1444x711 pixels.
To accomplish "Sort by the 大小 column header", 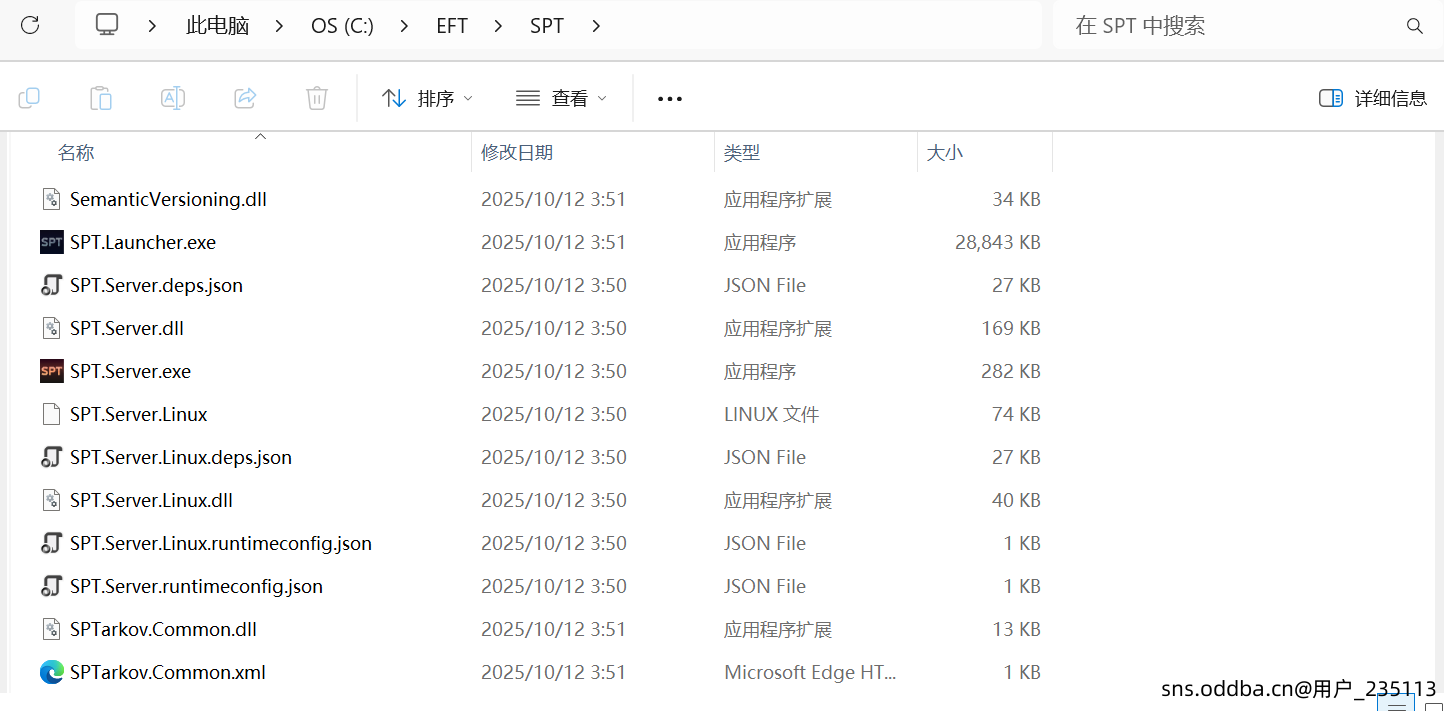I will (945, 153).
